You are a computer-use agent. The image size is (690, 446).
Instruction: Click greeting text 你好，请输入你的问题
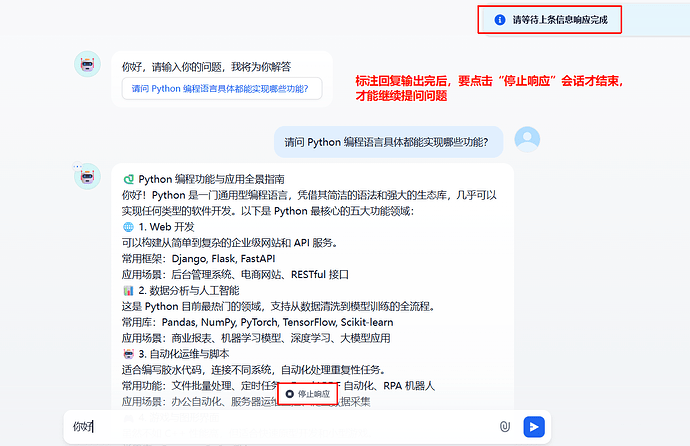206,67
